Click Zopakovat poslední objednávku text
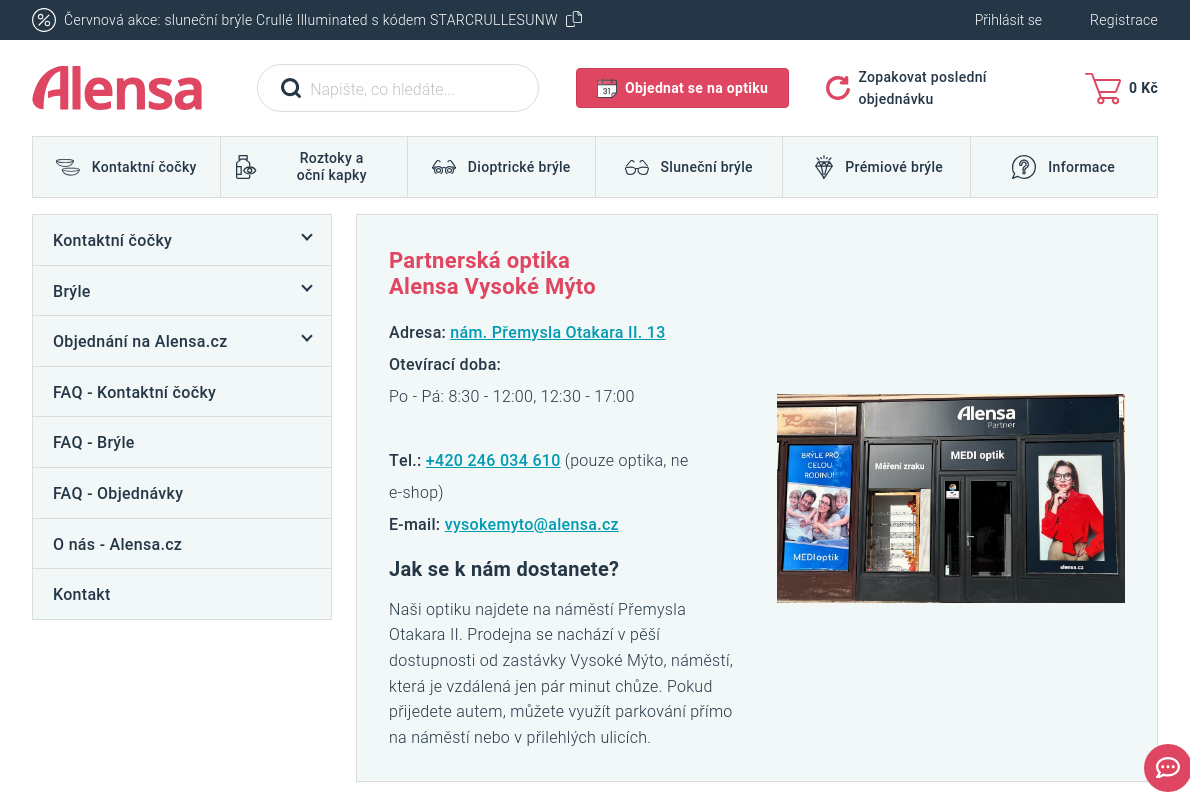Viewport: 1200px width, 800px height. [x=922, y=88]
